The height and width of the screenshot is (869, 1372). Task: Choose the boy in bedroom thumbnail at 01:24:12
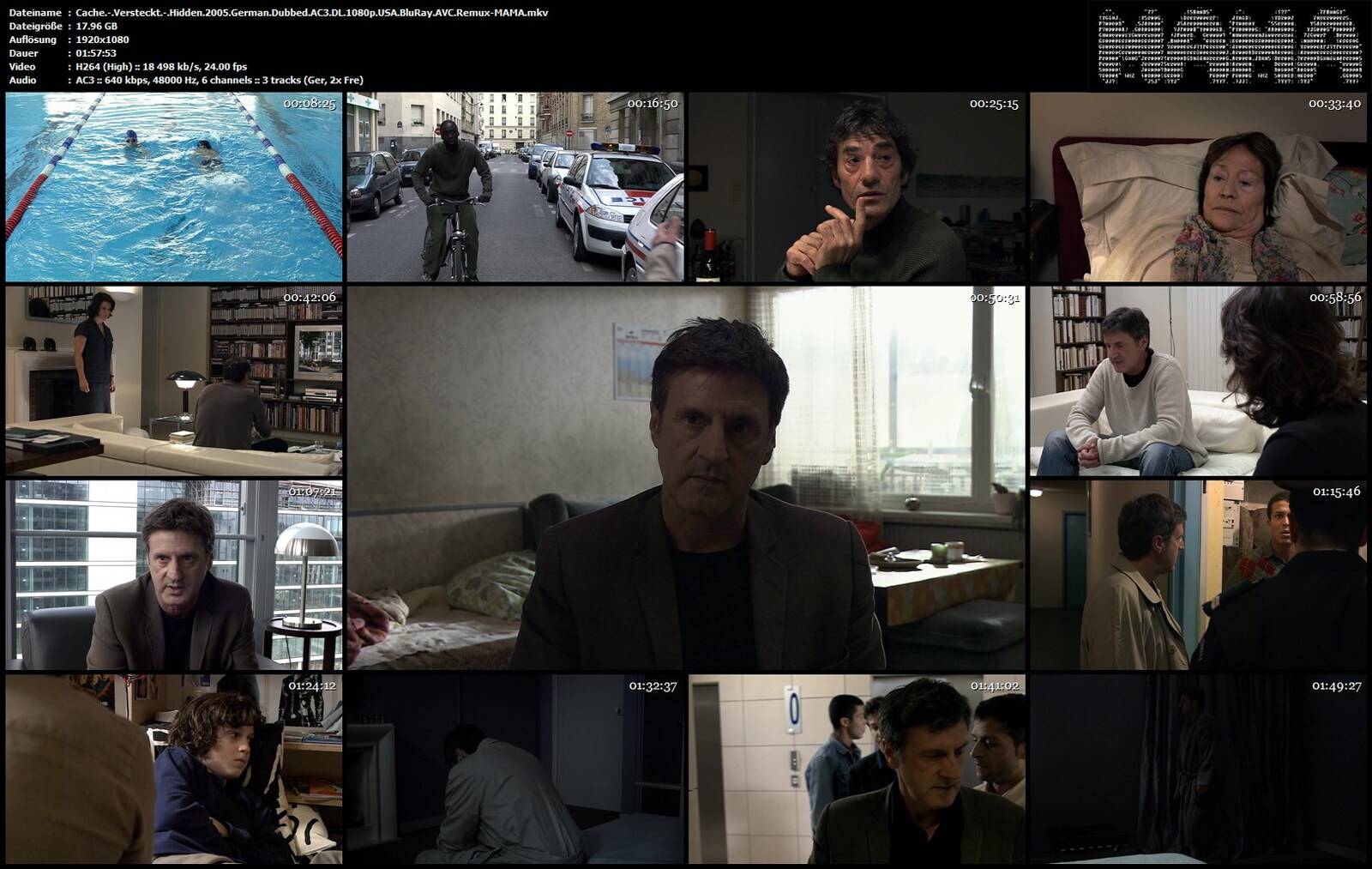174,769
